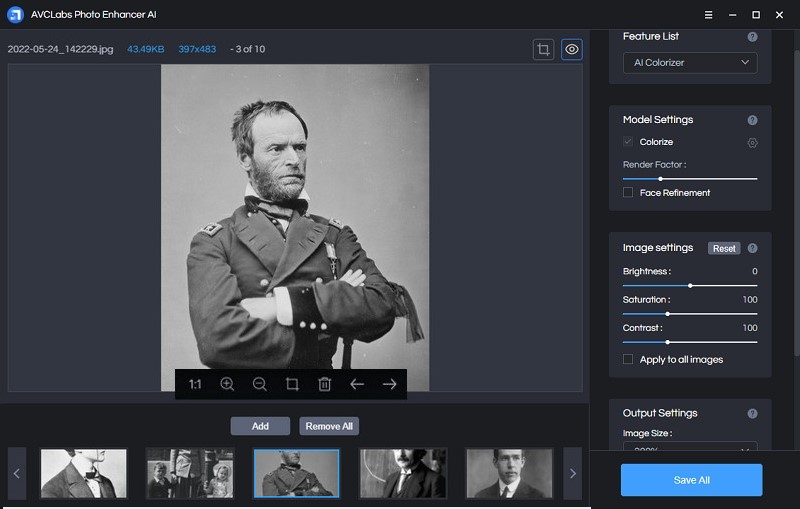Select the crop icon above the preview

tap(543, 49)
